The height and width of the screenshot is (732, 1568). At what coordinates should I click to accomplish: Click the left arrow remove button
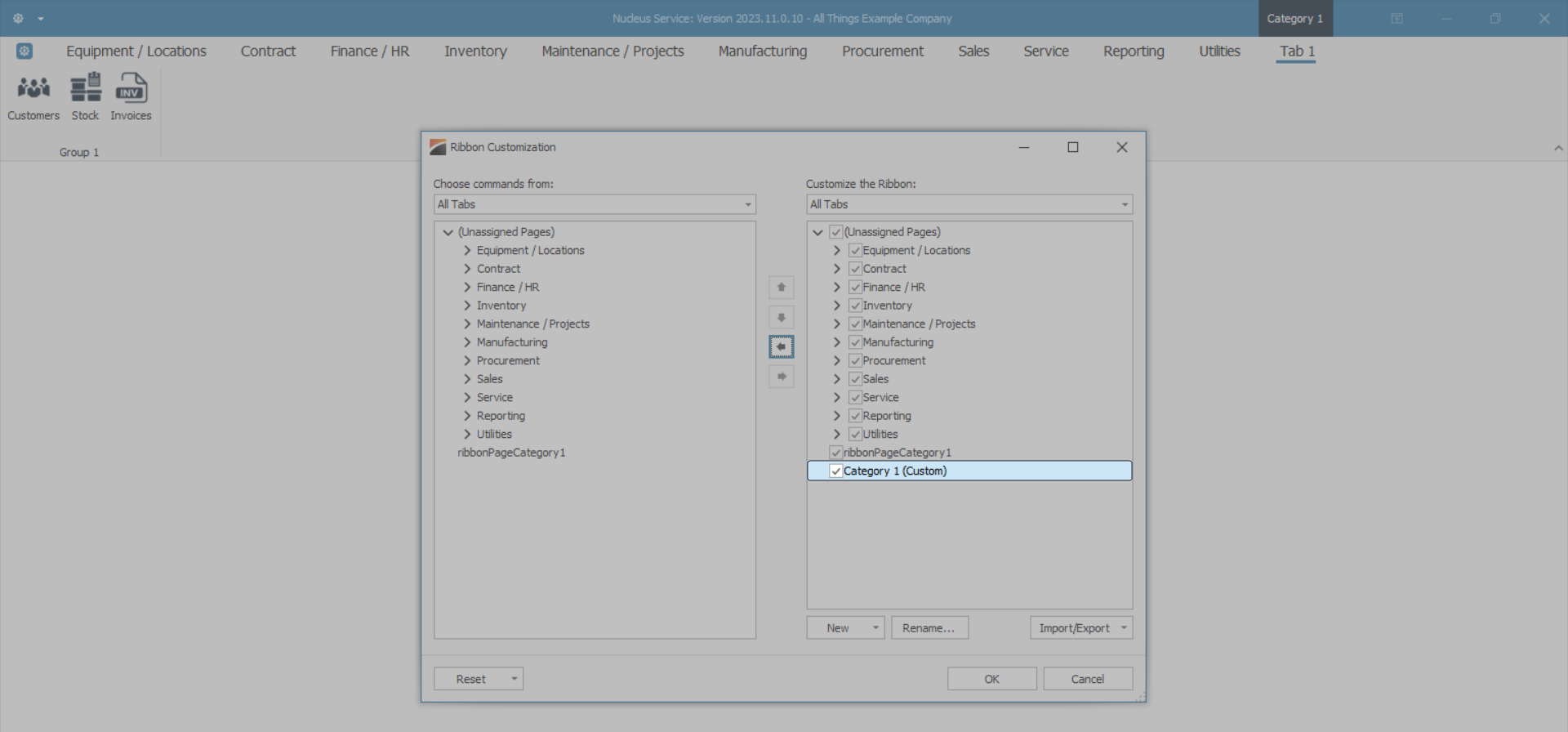point(782,346)
